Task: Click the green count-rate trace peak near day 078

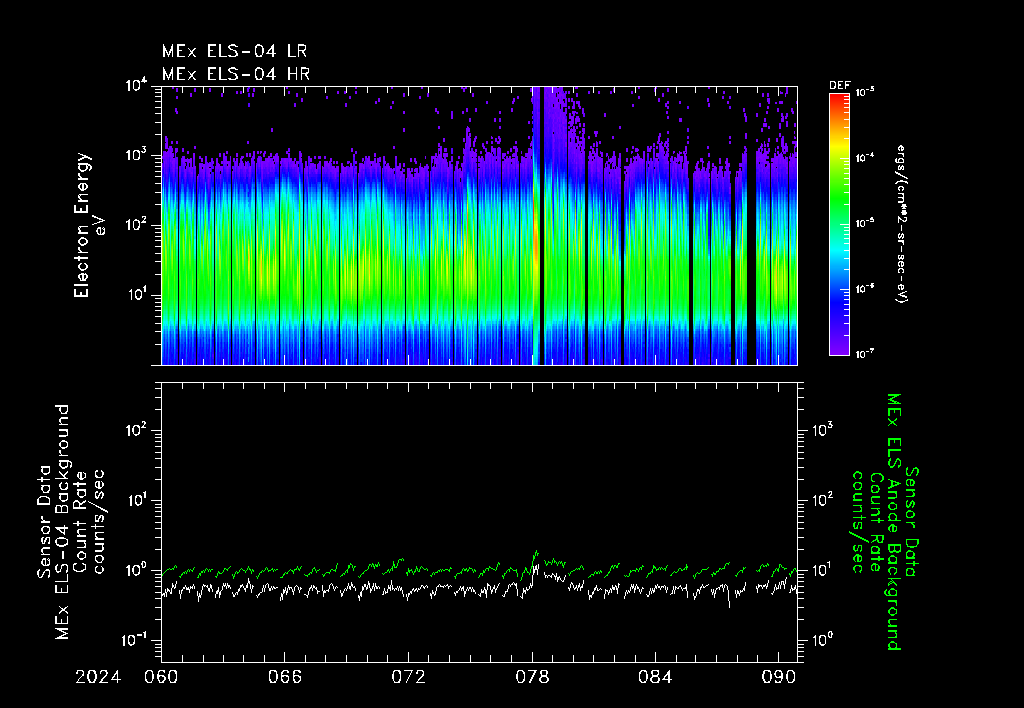Action: tap(536, 554)
